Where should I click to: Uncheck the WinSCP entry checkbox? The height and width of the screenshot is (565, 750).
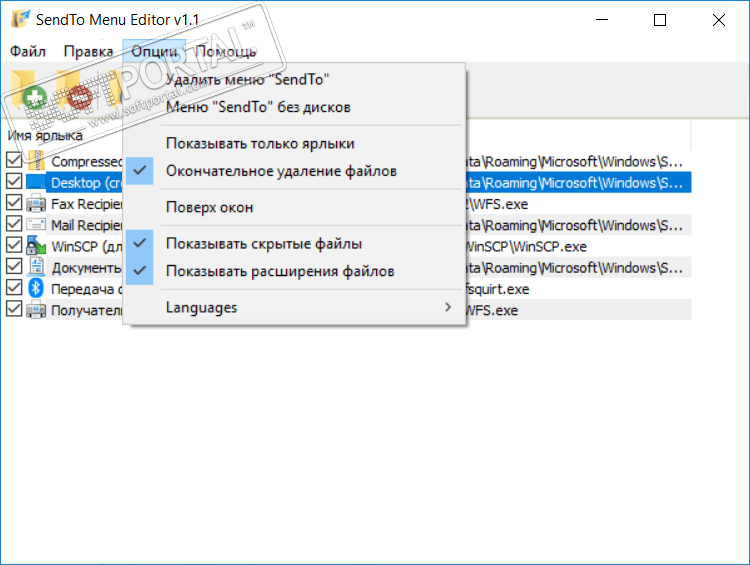pyautogui.click(x=14, y=245)
